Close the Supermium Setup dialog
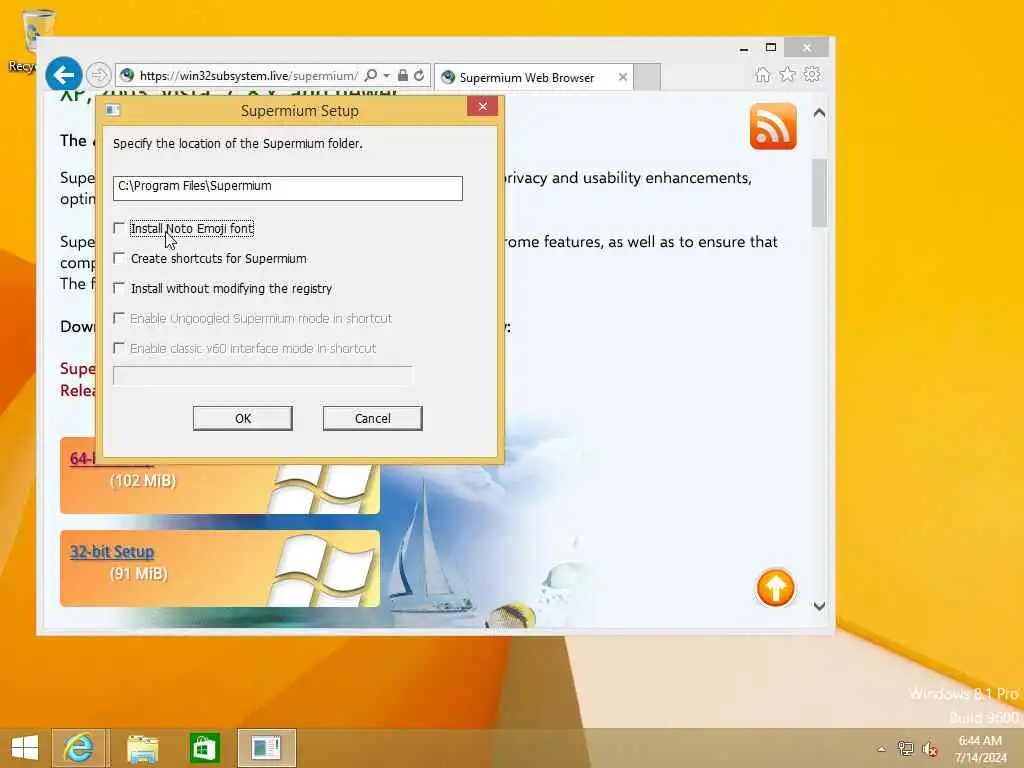This screenshot has height=768, width=1024. pos(483,106)
